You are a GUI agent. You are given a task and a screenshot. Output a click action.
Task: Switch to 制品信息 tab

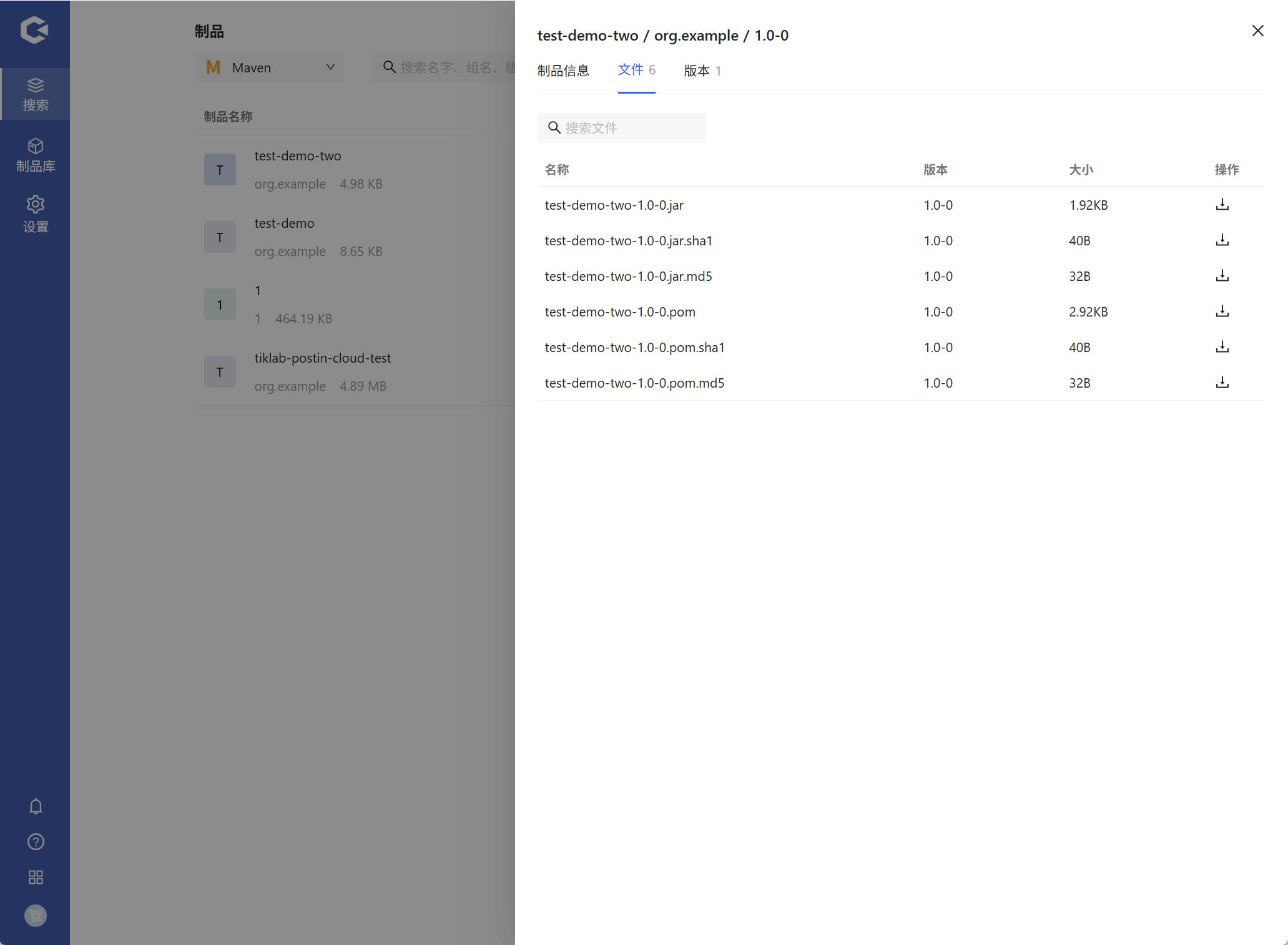coord(563,71)
